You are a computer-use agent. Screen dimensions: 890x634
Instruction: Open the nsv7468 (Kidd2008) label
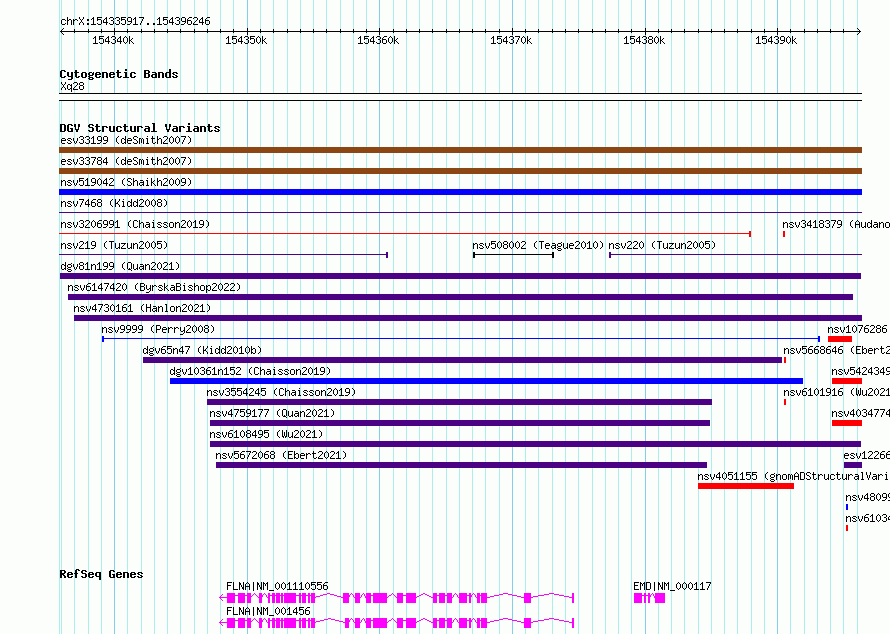(114, 203)
